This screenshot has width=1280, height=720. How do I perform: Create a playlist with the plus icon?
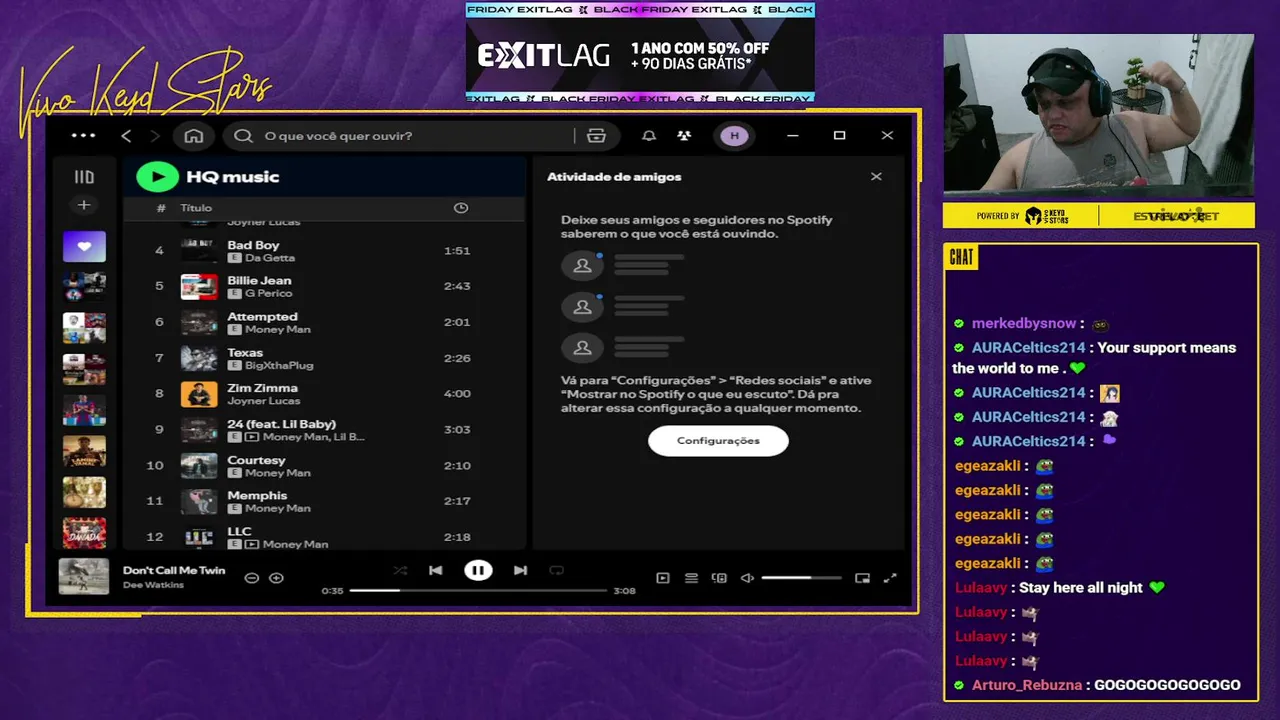click(84, 205)
